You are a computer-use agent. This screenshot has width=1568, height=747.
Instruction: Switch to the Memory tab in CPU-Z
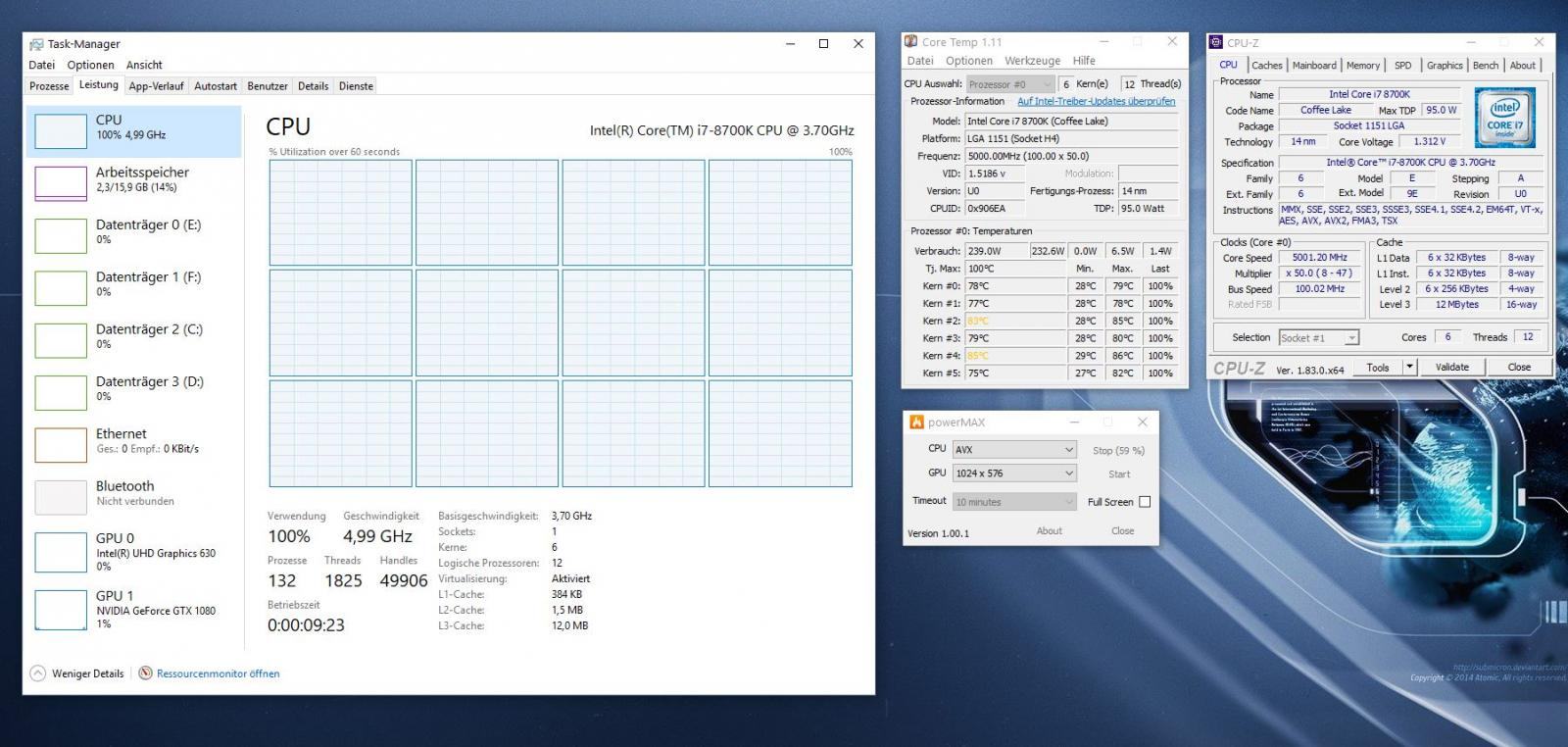(x=1363, y=66)
